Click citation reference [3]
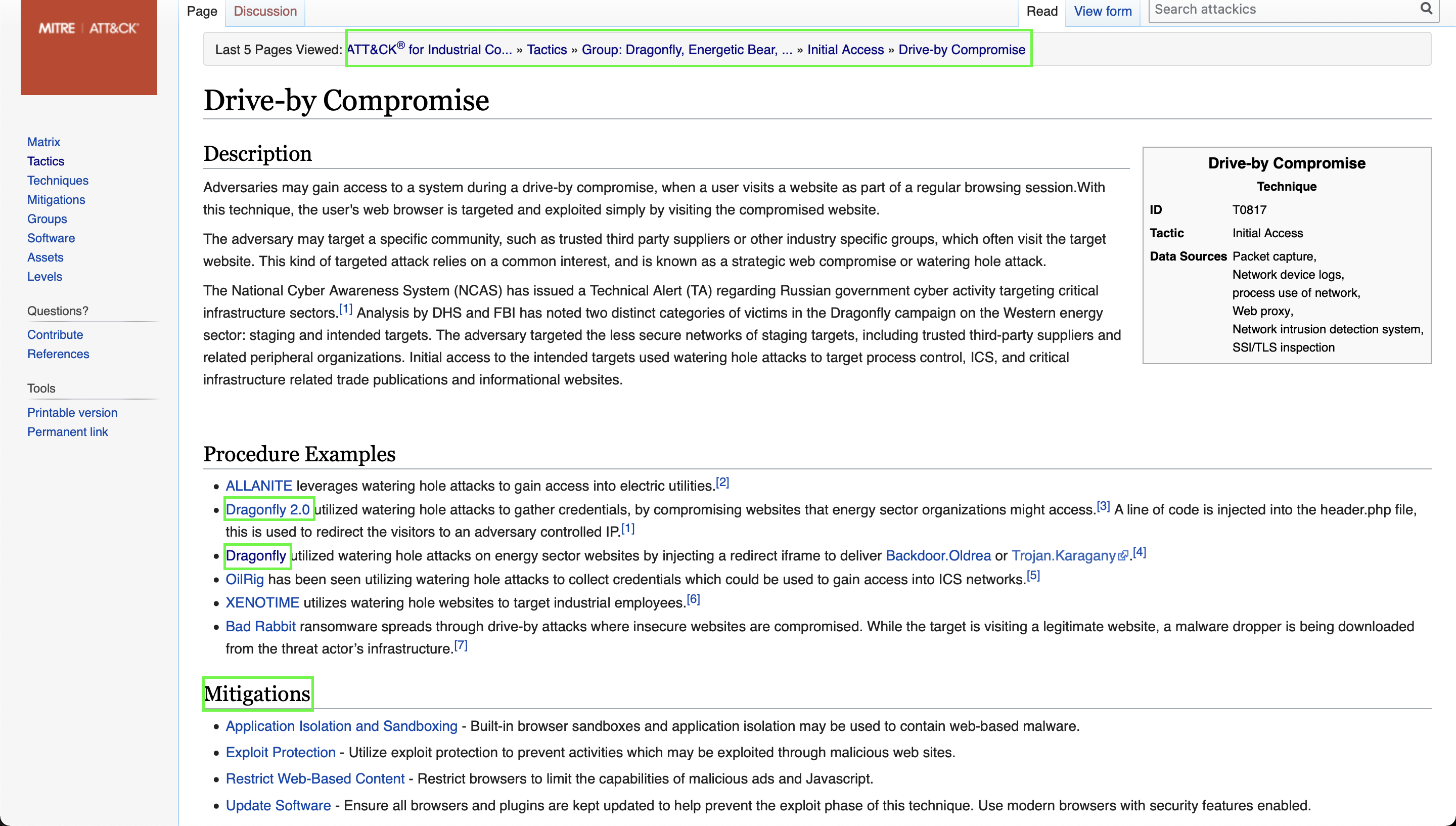This screenshot has height=826, width=1456. click(x=1103, y=506)
